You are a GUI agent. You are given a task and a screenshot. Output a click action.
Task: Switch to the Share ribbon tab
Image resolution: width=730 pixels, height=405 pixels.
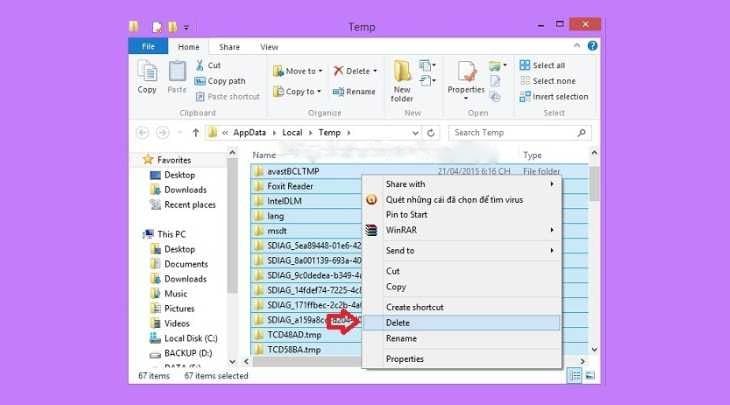pos(230,47)
